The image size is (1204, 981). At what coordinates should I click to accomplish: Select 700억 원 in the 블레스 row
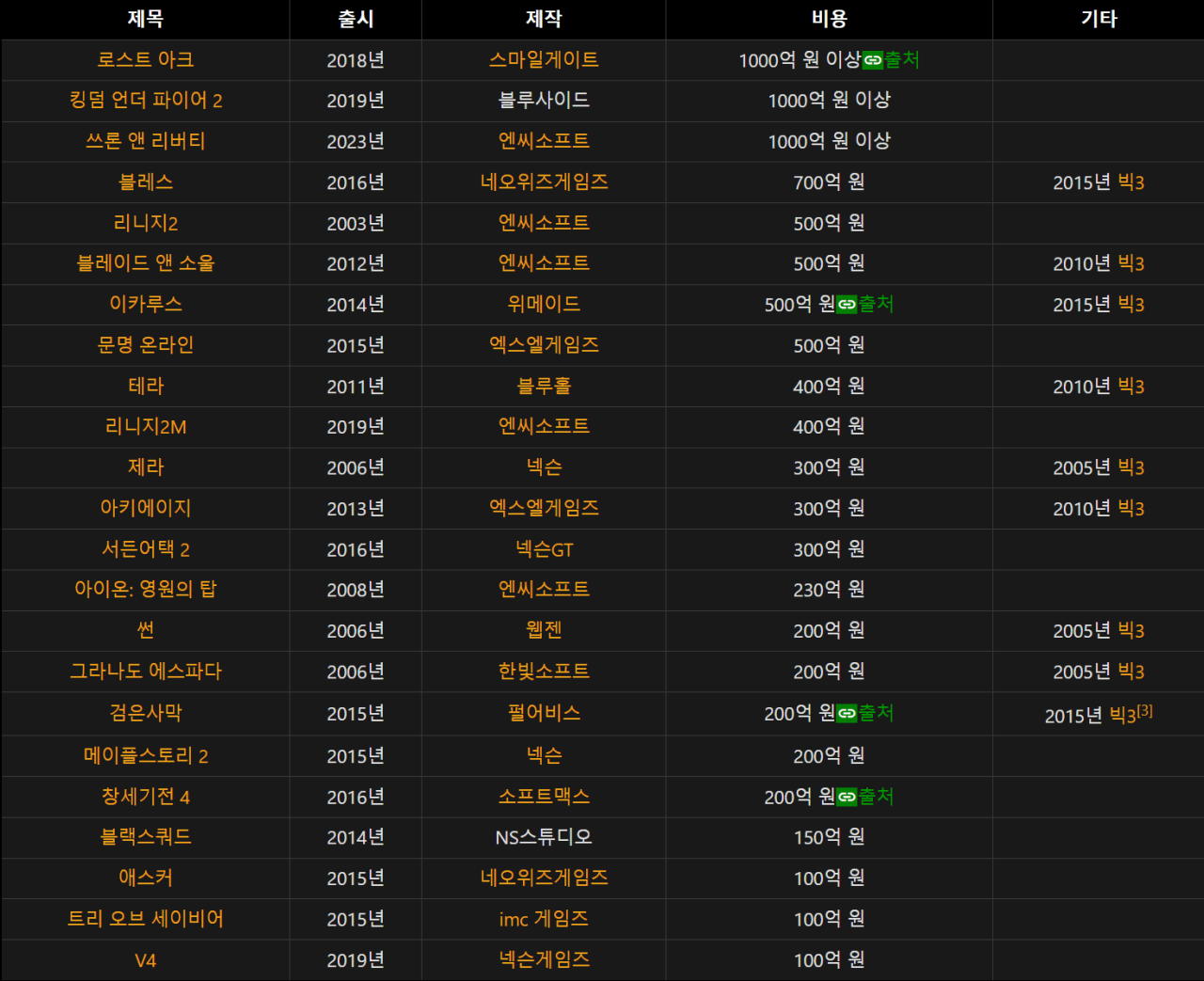tap(830, 182)
